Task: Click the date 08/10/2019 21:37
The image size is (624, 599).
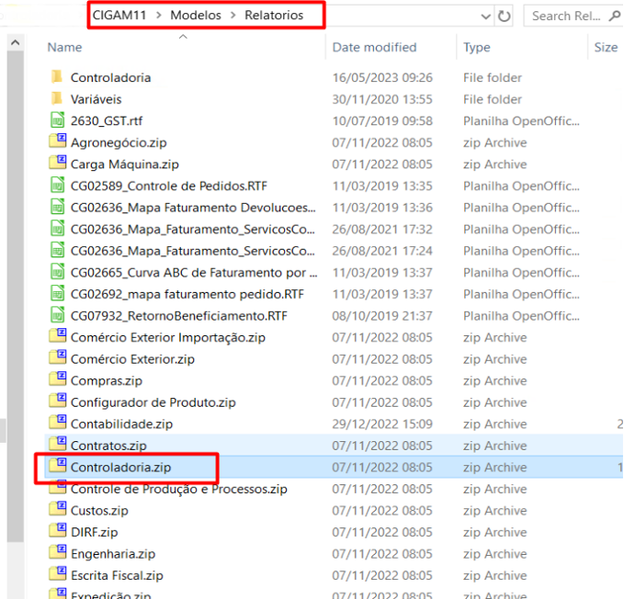Action: coord(382,316)
